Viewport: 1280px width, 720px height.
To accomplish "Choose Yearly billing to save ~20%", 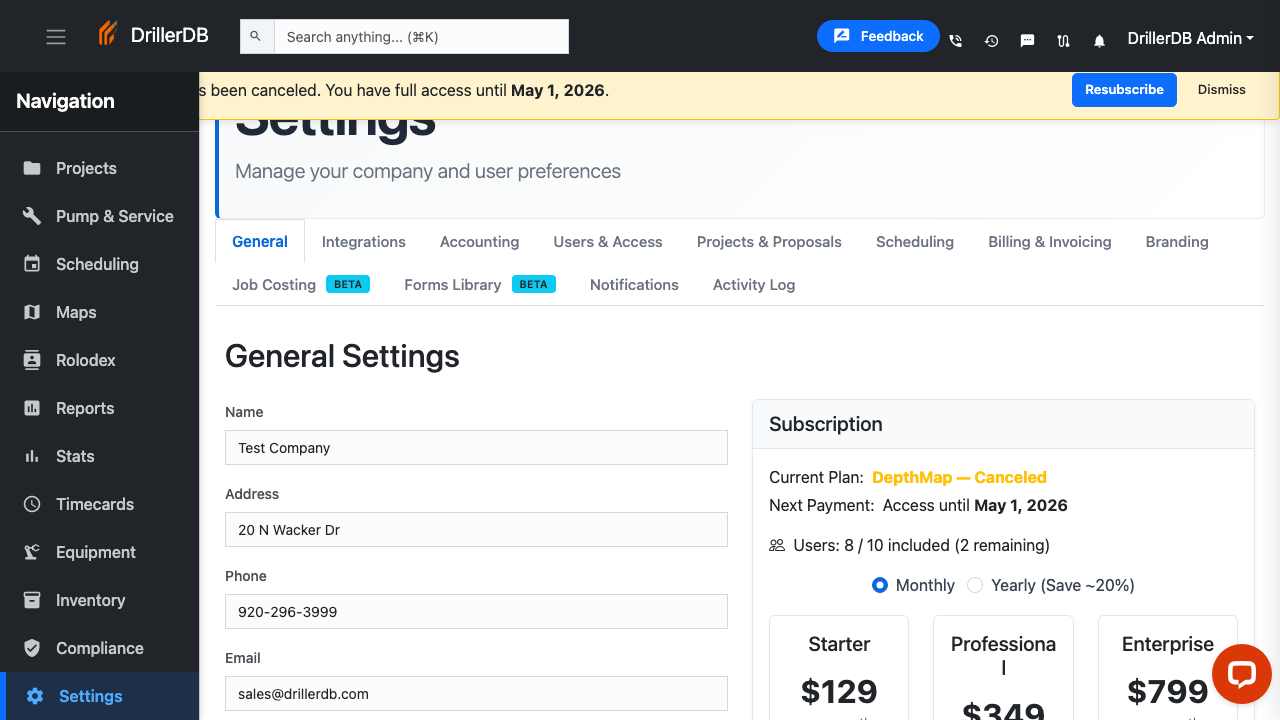I will tap(975, 585).
